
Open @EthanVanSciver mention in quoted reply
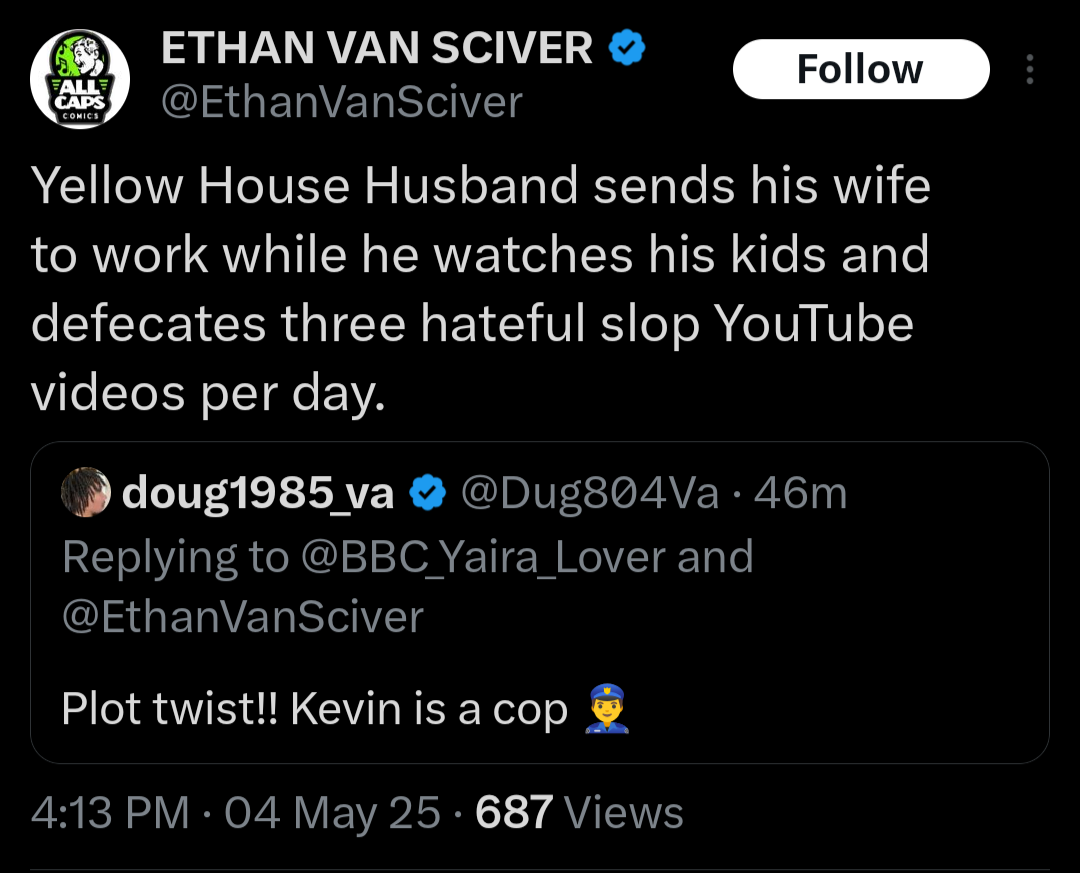point(242,617)
